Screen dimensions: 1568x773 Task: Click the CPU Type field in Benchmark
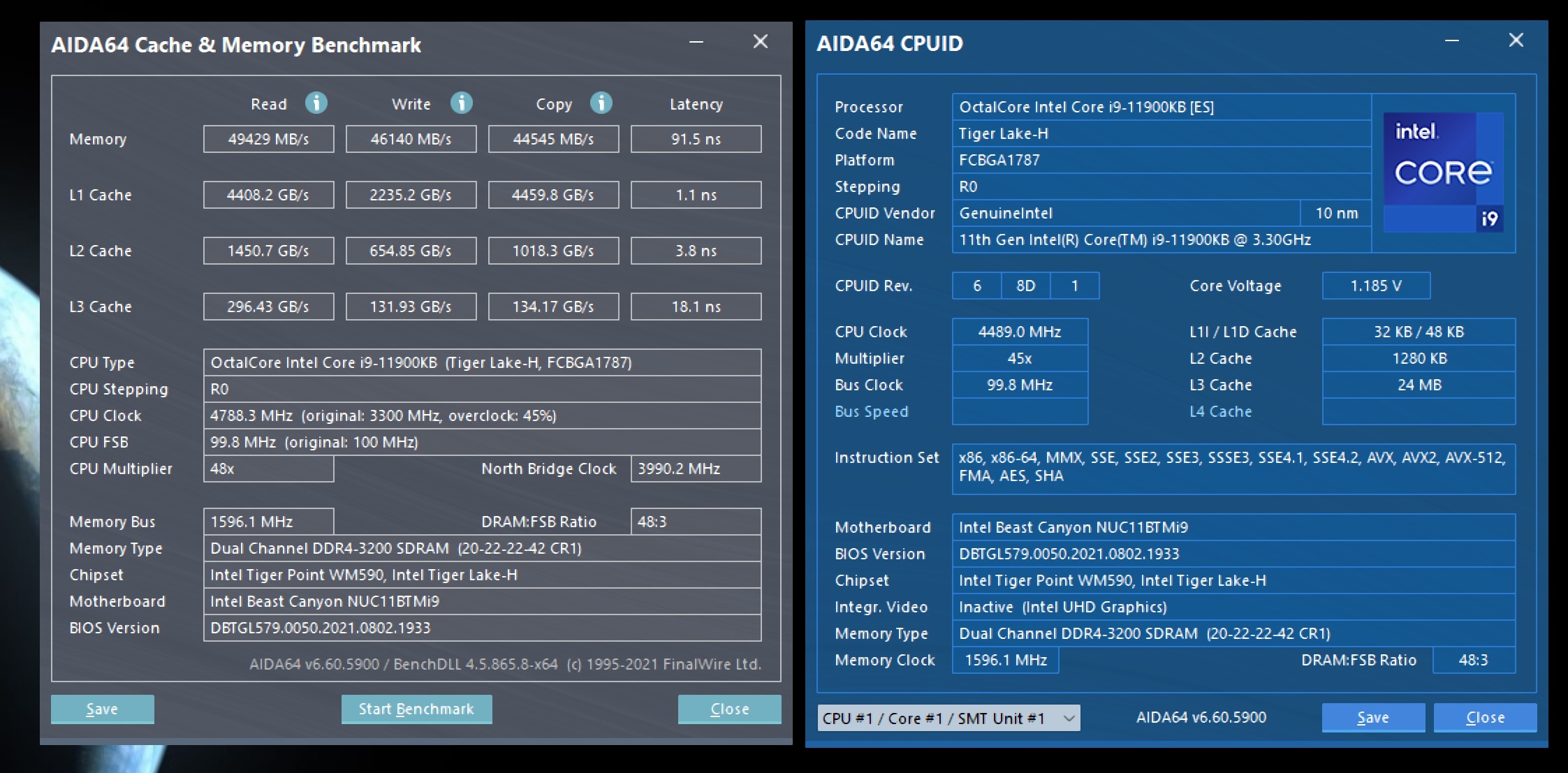point(482,362)
